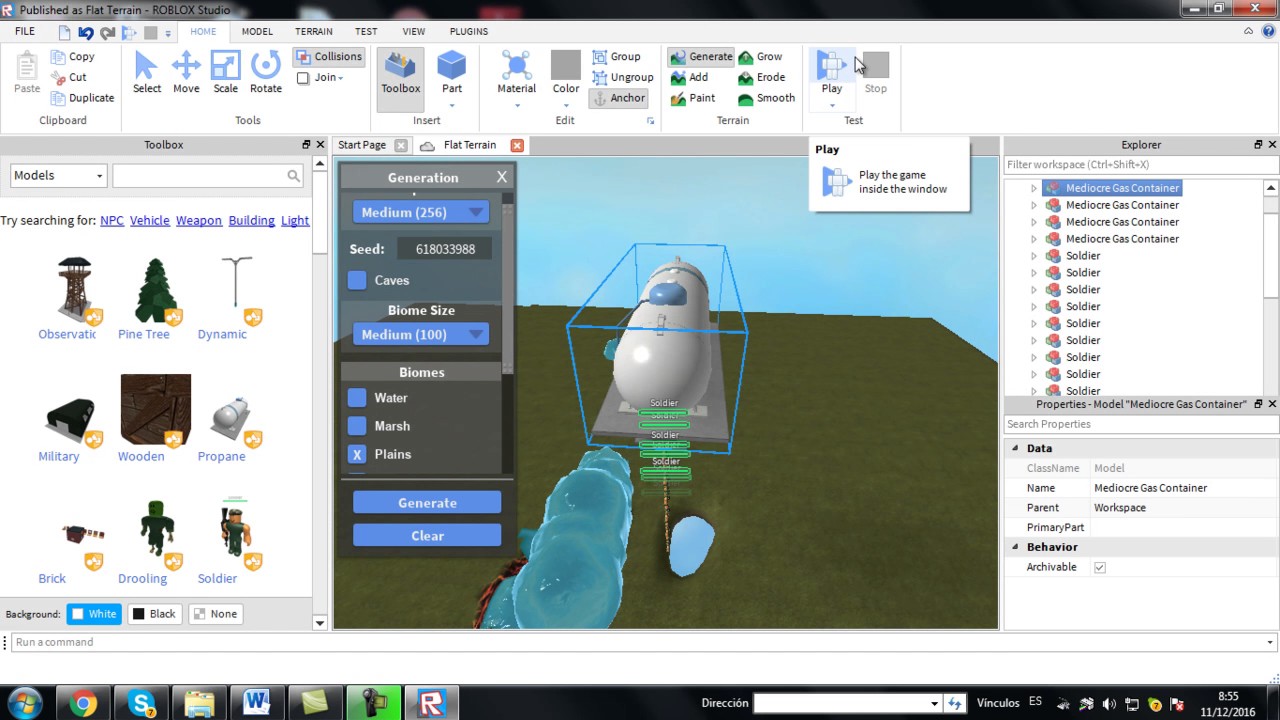This screenshot has width=1280, height=720.
Task: Open the Models category dropdown
Action: [58, 176]
